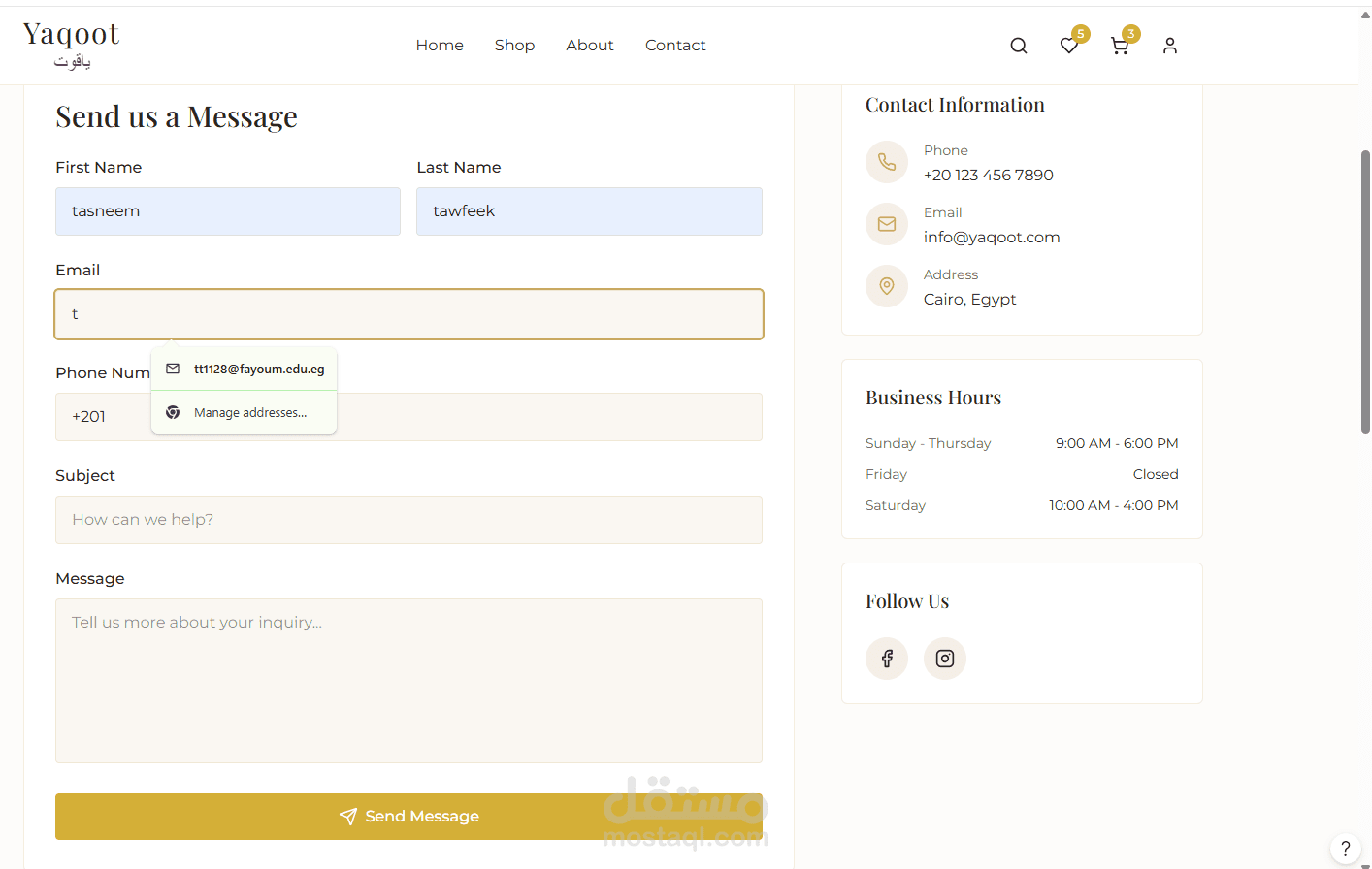Image resolution: width=1372 pixels, height=869 pixels.
Task: Focus the First Name field
Action: (228, 211)
